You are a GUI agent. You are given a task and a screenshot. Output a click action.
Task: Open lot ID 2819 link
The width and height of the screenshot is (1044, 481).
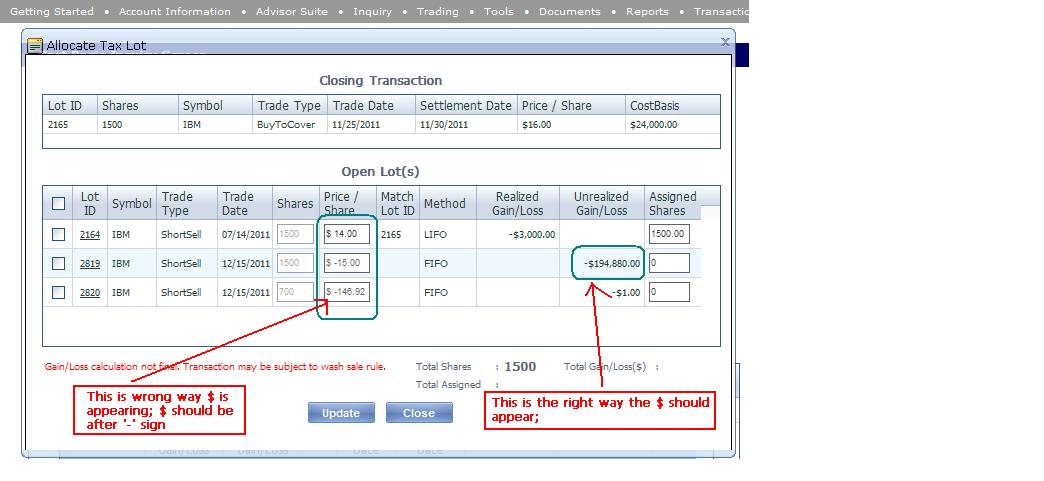click(x=90, y=263)
